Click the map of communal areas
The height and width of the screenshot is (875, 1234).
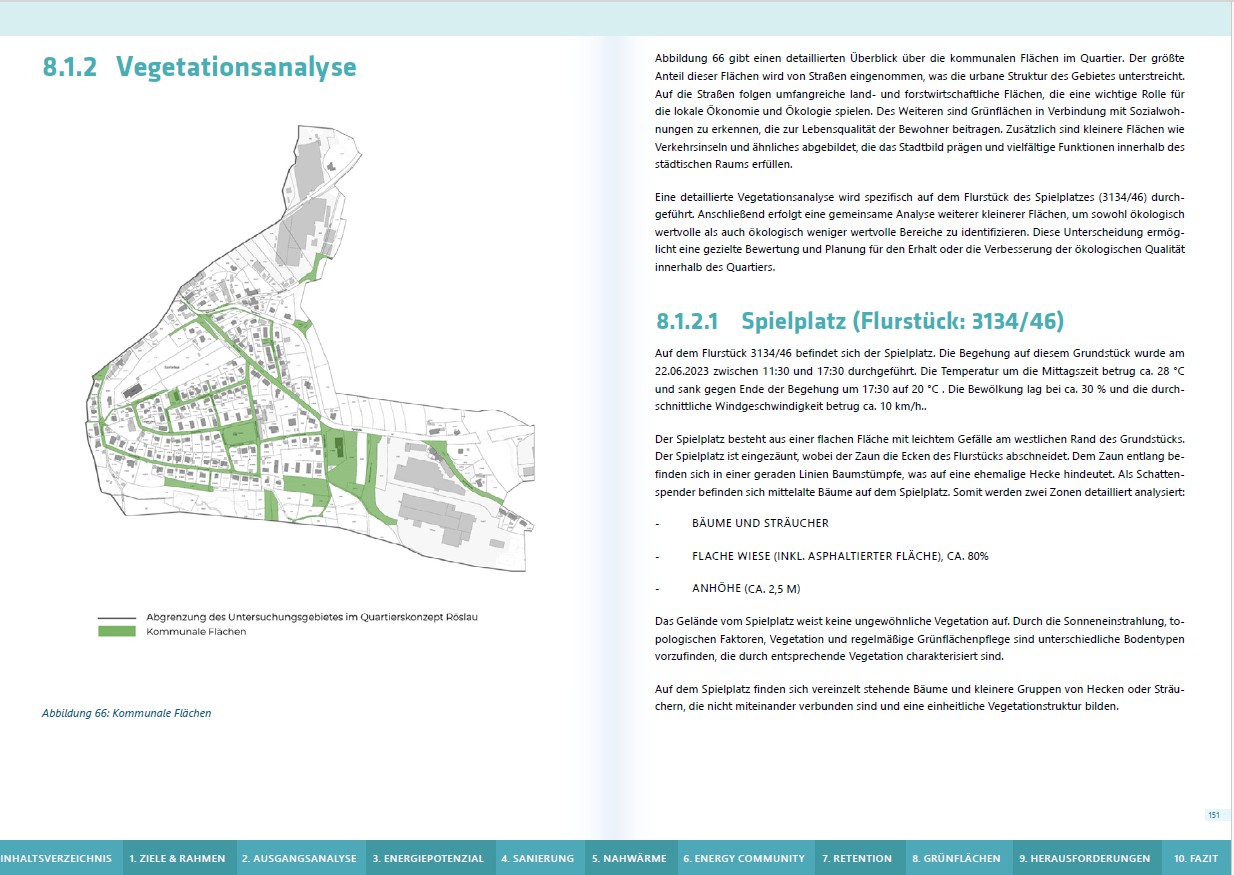click(312, 348)
